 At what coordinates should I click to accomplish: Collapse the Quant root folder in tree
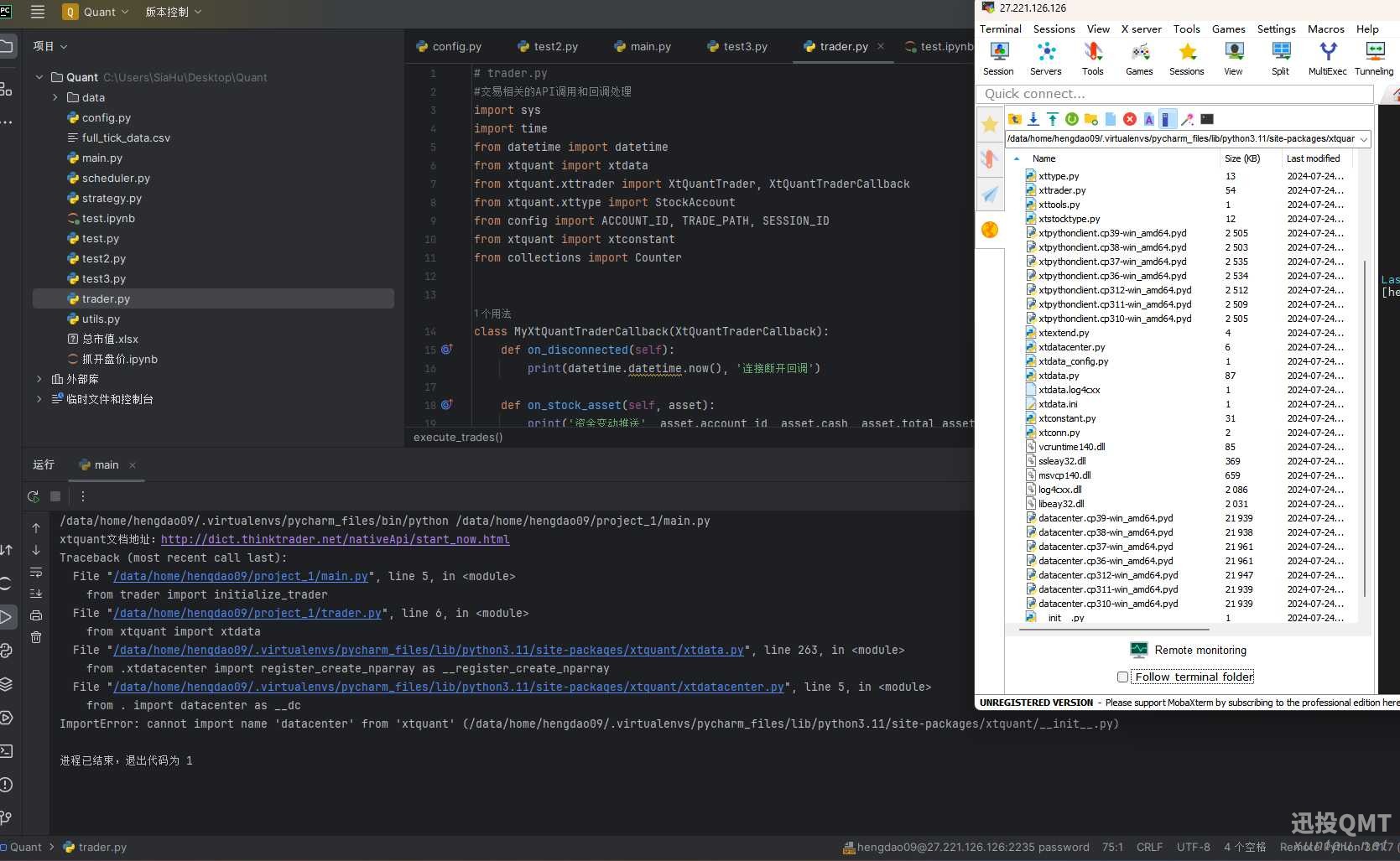[x=39, y=77]
